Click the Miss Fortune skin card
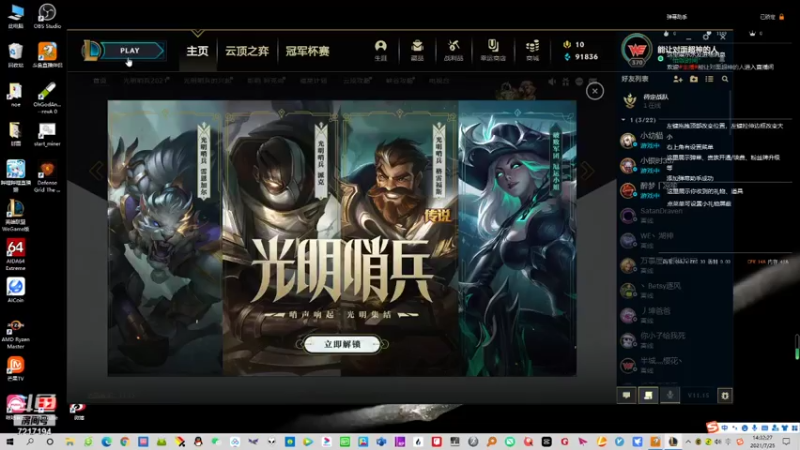Viewport: 800px width, 450px height. coord(517,238)
